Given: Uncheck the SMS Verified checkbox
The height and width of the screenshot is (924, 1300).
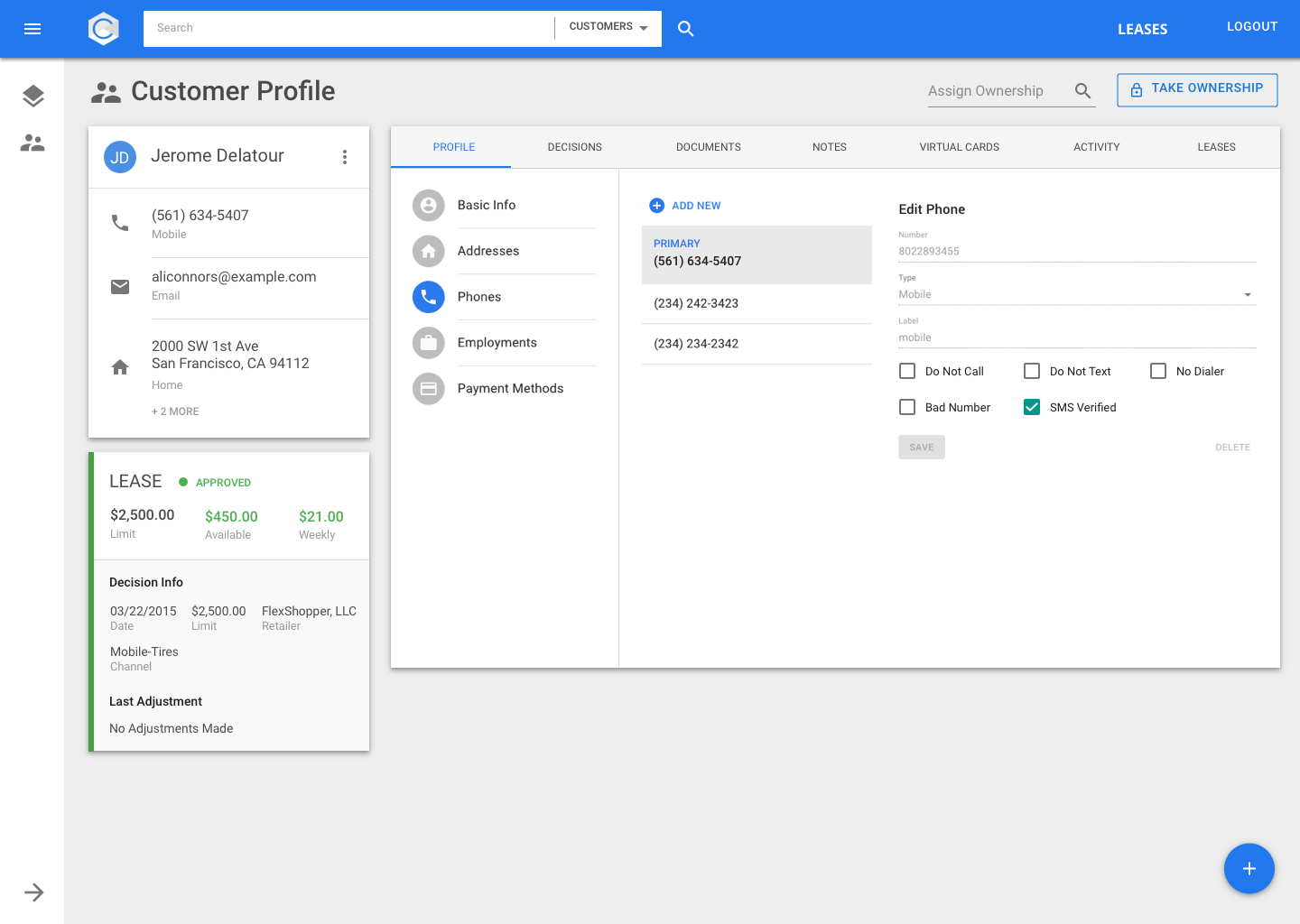Looking at the screenshot, I should pos(1032,407).
